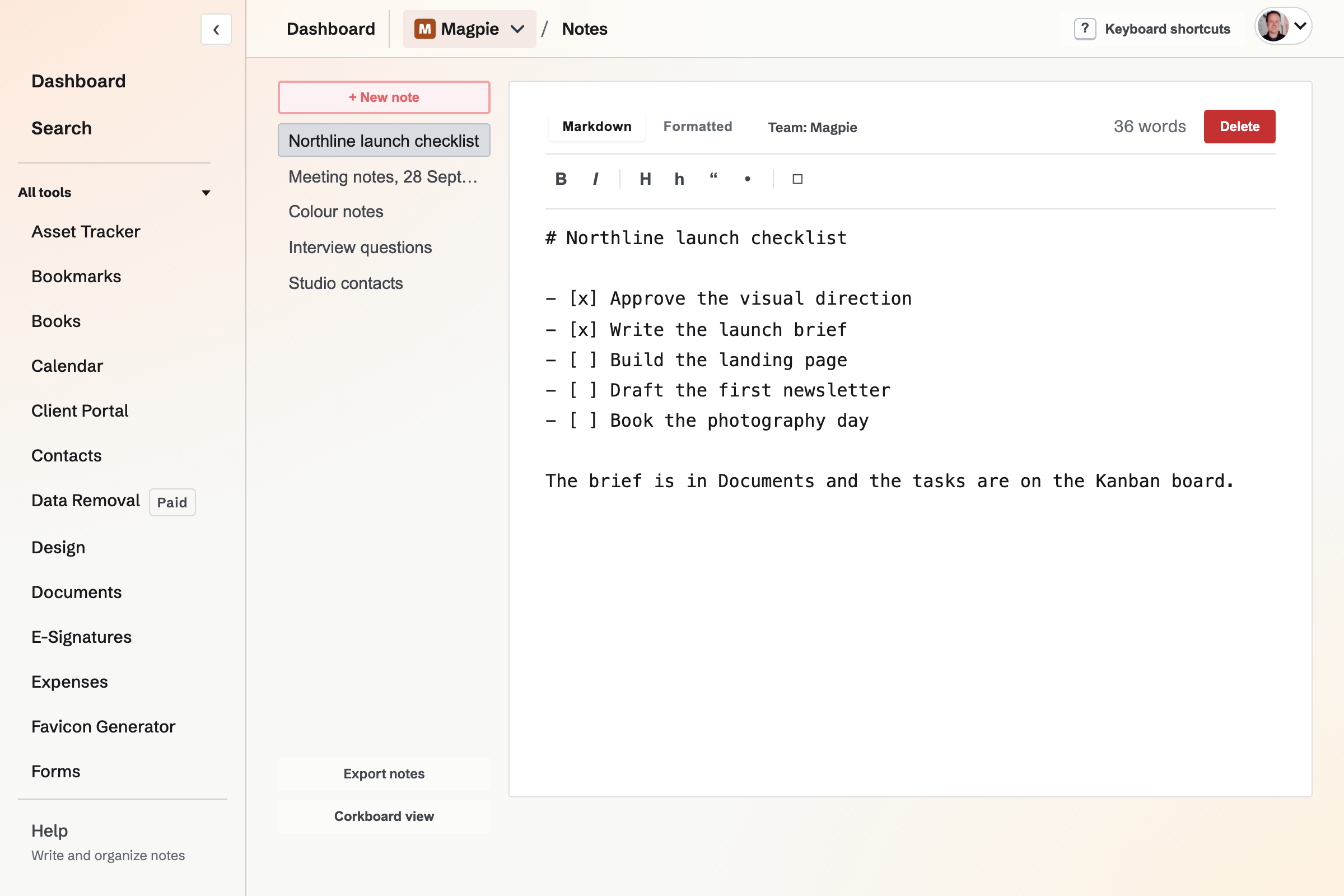Viewport: 1344px width, 896px height.
Task: Export notes
Action: (384, 774)
